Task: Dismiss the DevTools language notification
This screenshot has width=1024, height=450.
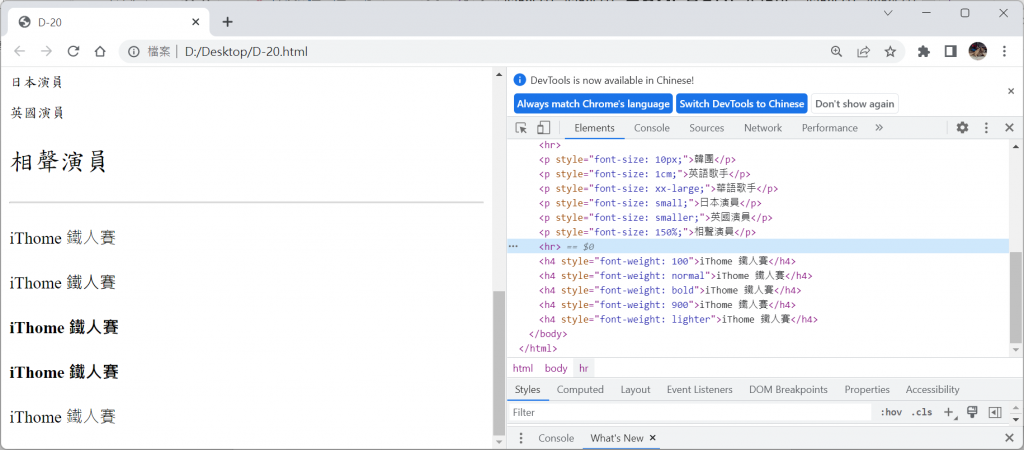Action: click(x=1011, y=91)
